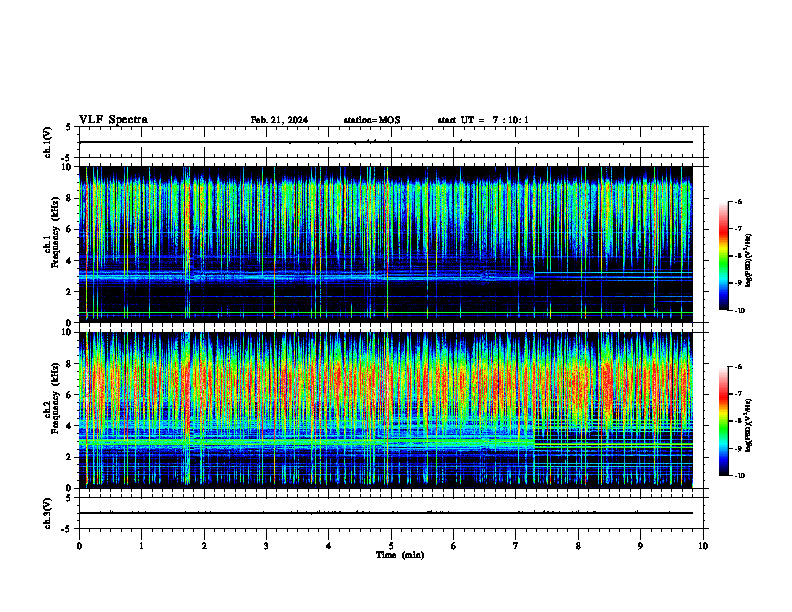
Task: Click time axis tick label "5"
Action: [x=391, y=546]
